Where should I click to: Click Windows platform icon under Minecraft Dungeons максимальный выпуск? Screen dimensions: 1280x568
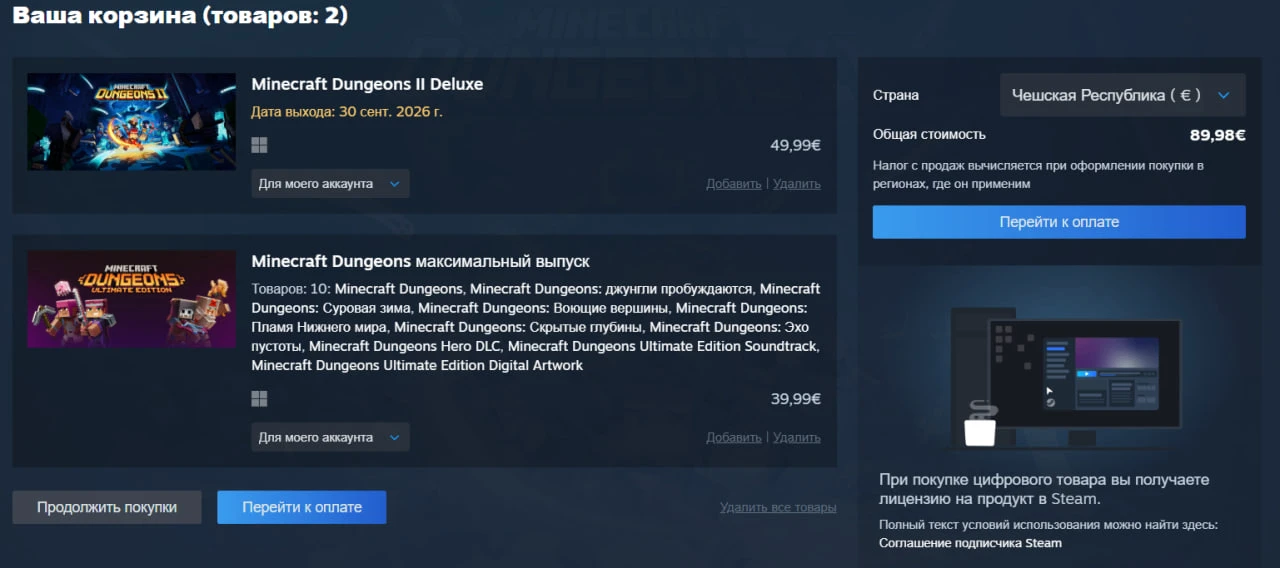click(x=259, y=399)
